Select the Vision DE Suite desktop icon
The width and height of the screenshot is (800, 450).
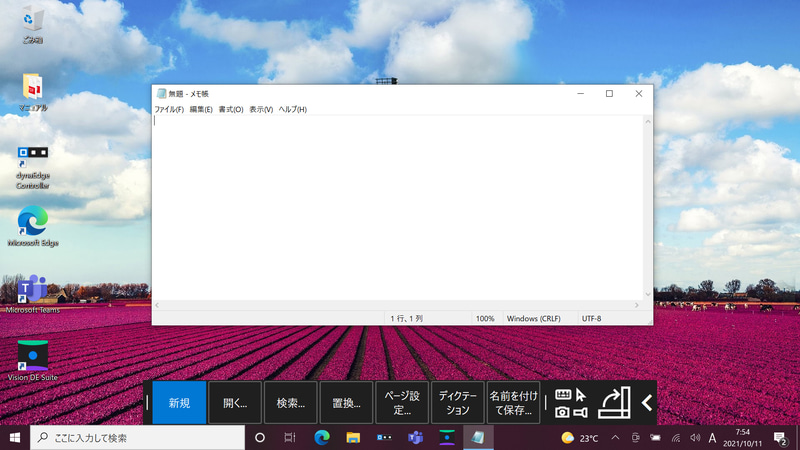(33, 360)
